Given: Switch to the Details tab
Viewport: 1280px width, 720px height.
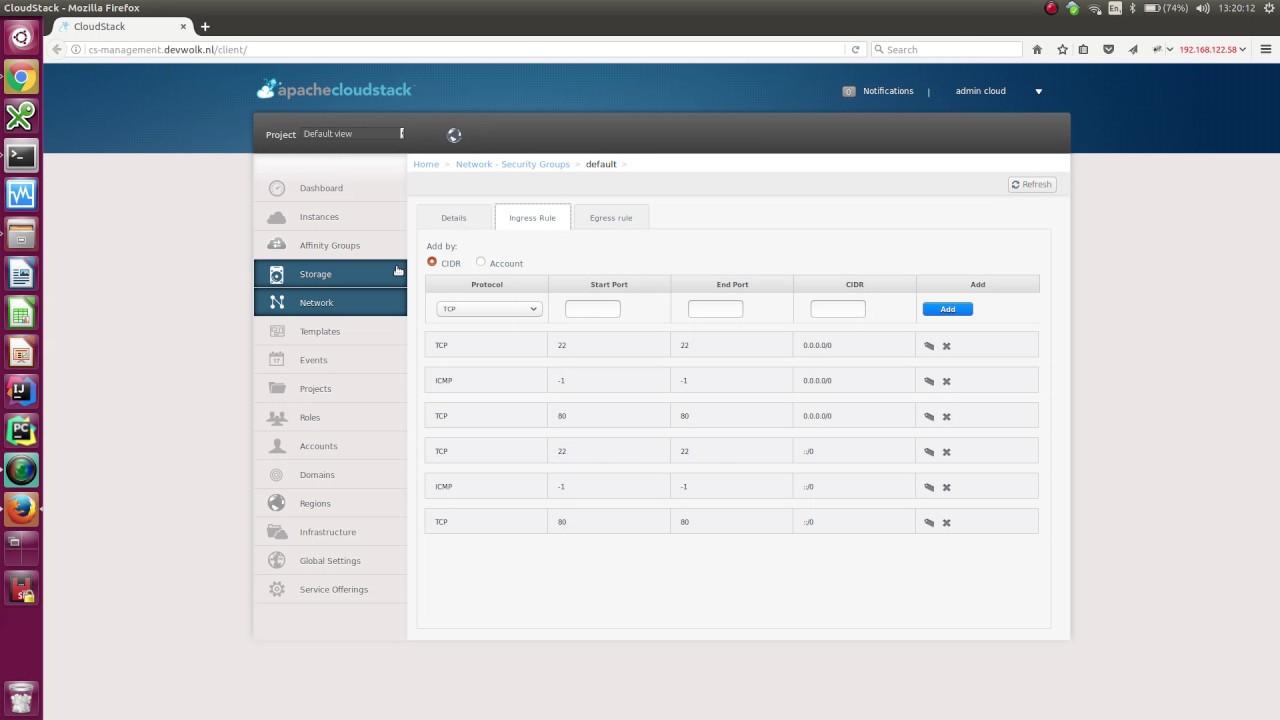Looking at the screenshot, I should click(x=454, y=217).
